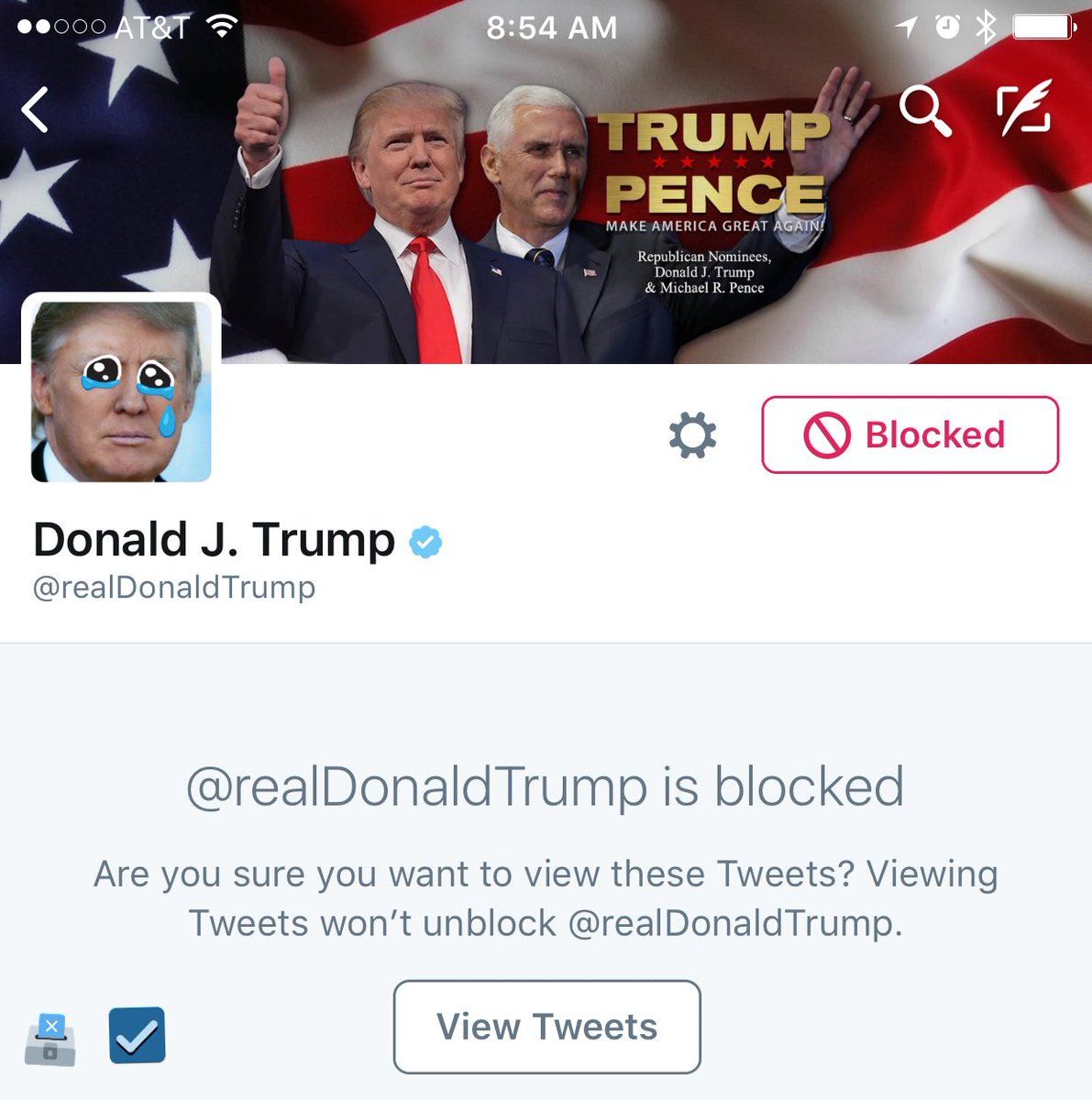Open Twitter search magnifier icon
This screenshot has height=1100, width=1092.
tap(924, 110)
